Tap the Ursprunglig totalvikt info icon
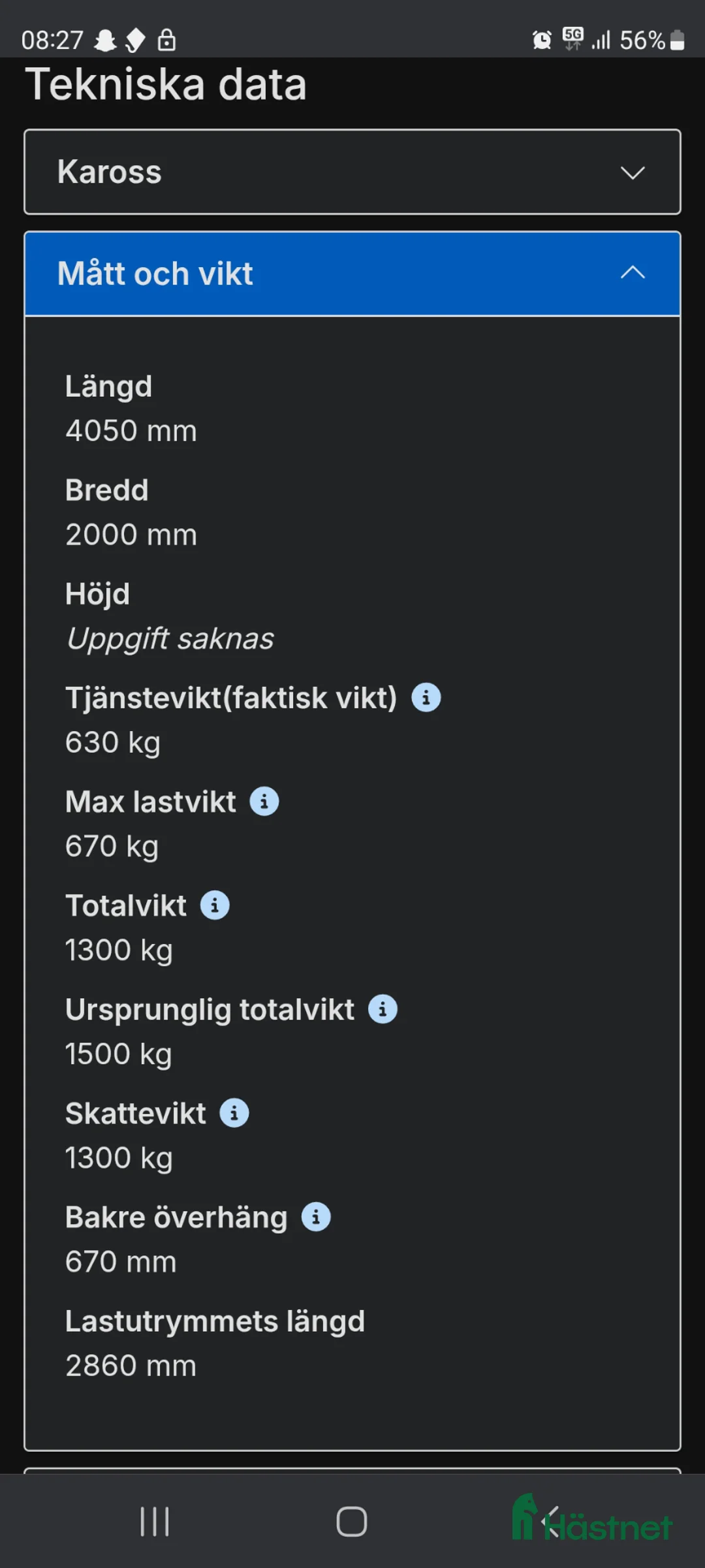Screen dimensions: 705x1568 point(383,1009)
